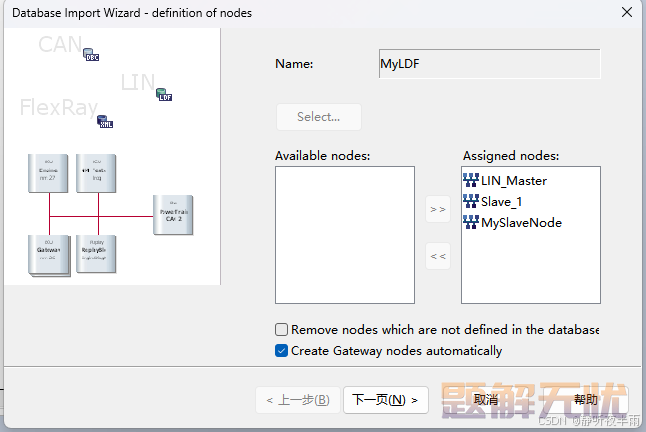The width and height of the screenshot is (646, 432).
Task: Click the Name field containing MyLDF
Action: [489, 64]
